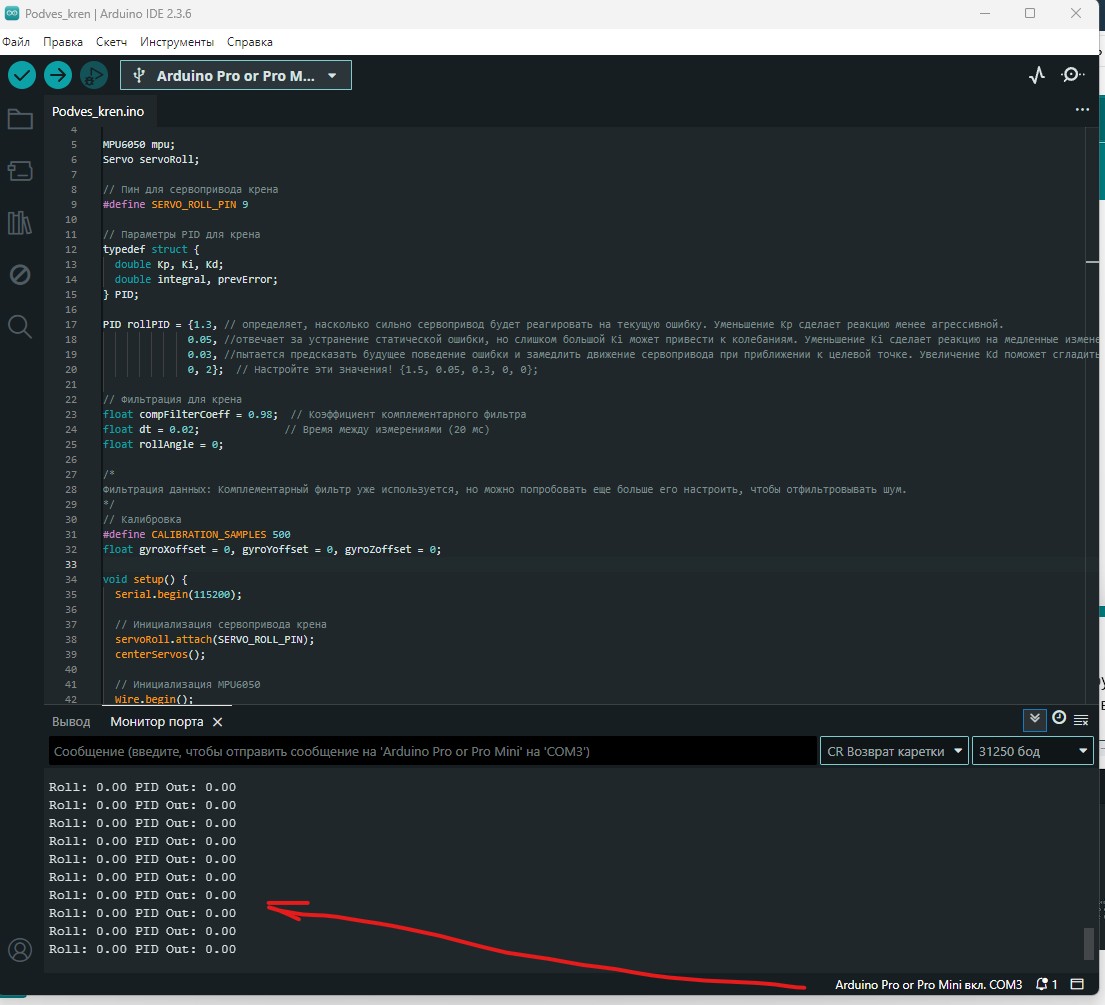1105x1005 pixels.
Task: Open the Sketchbook folder icon in sidebar
Action: [x=20, y=118]
